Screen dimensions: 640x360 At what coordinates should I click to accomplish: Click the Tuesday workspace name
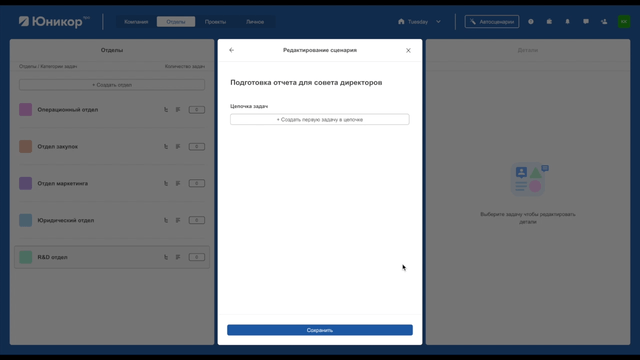(x=418, y=22)
